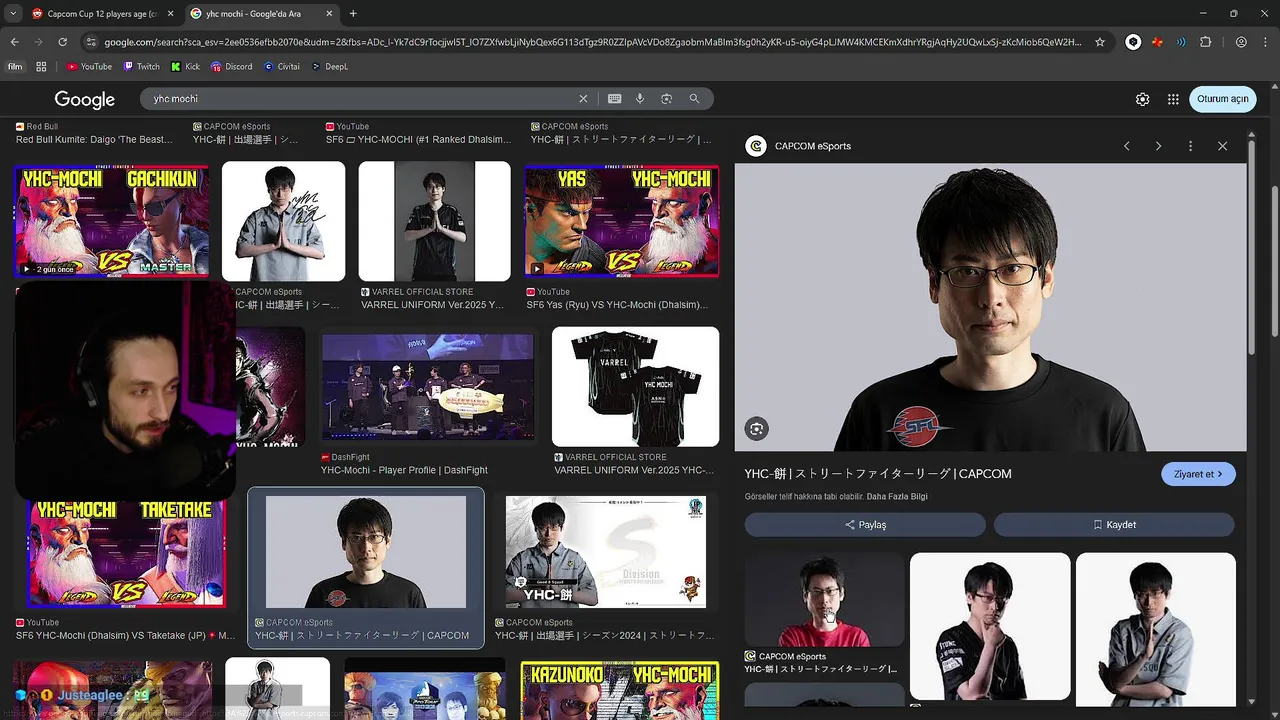Open the DeepL bookmark

tap(330, 67)
